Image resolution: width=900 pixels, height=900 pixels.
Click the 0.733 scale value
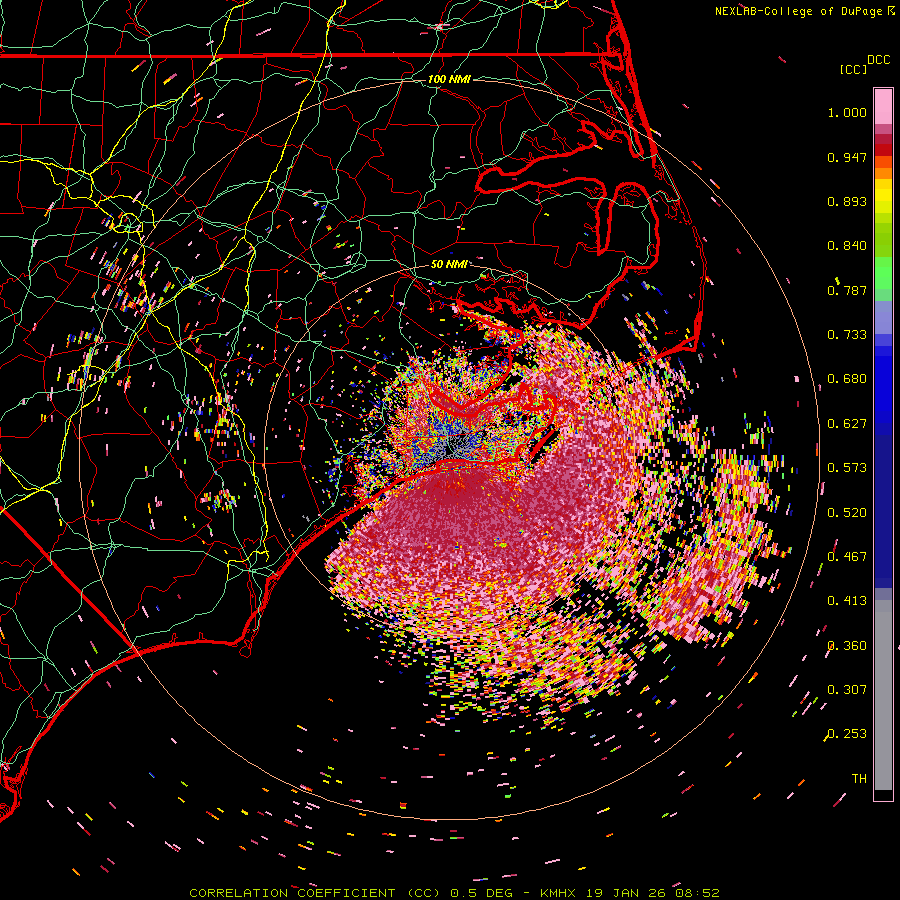pyautogui.click(x=847, y=335)
